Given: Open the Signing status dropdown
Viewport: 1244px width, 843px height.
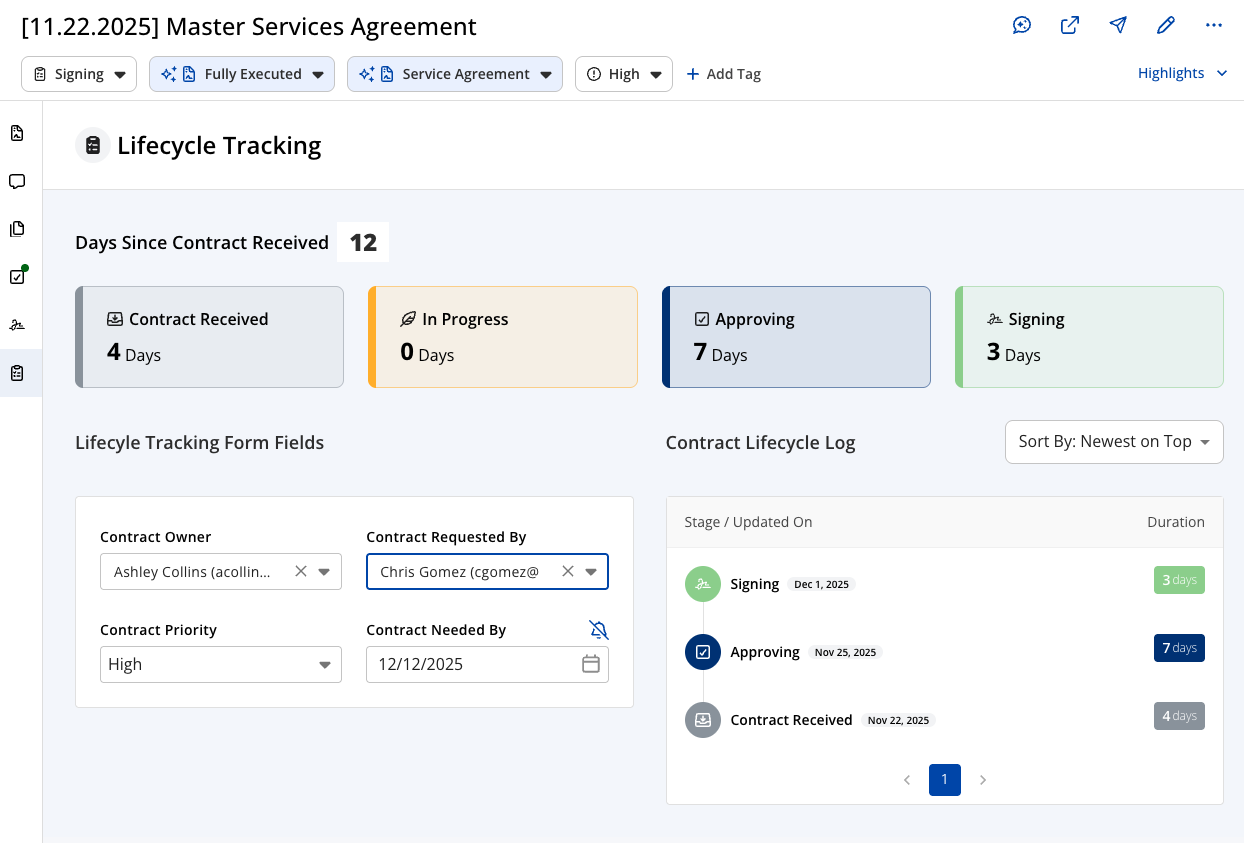Looking at the screenshot, I should point(119,73).
